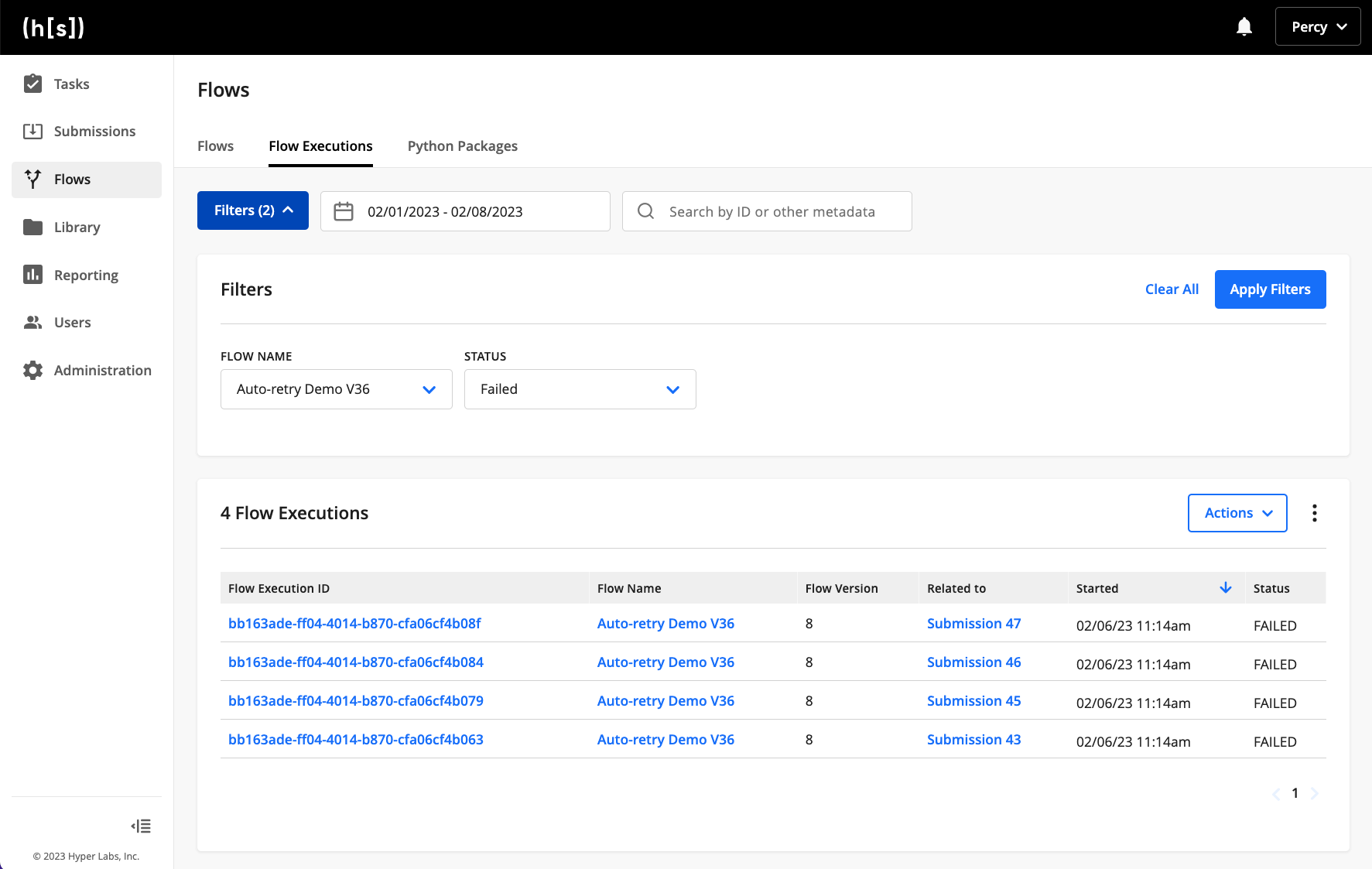This screenshot has height=869, width=1372.
Task: Click page number 1 in pagination
Action: tap(1295, 793)
